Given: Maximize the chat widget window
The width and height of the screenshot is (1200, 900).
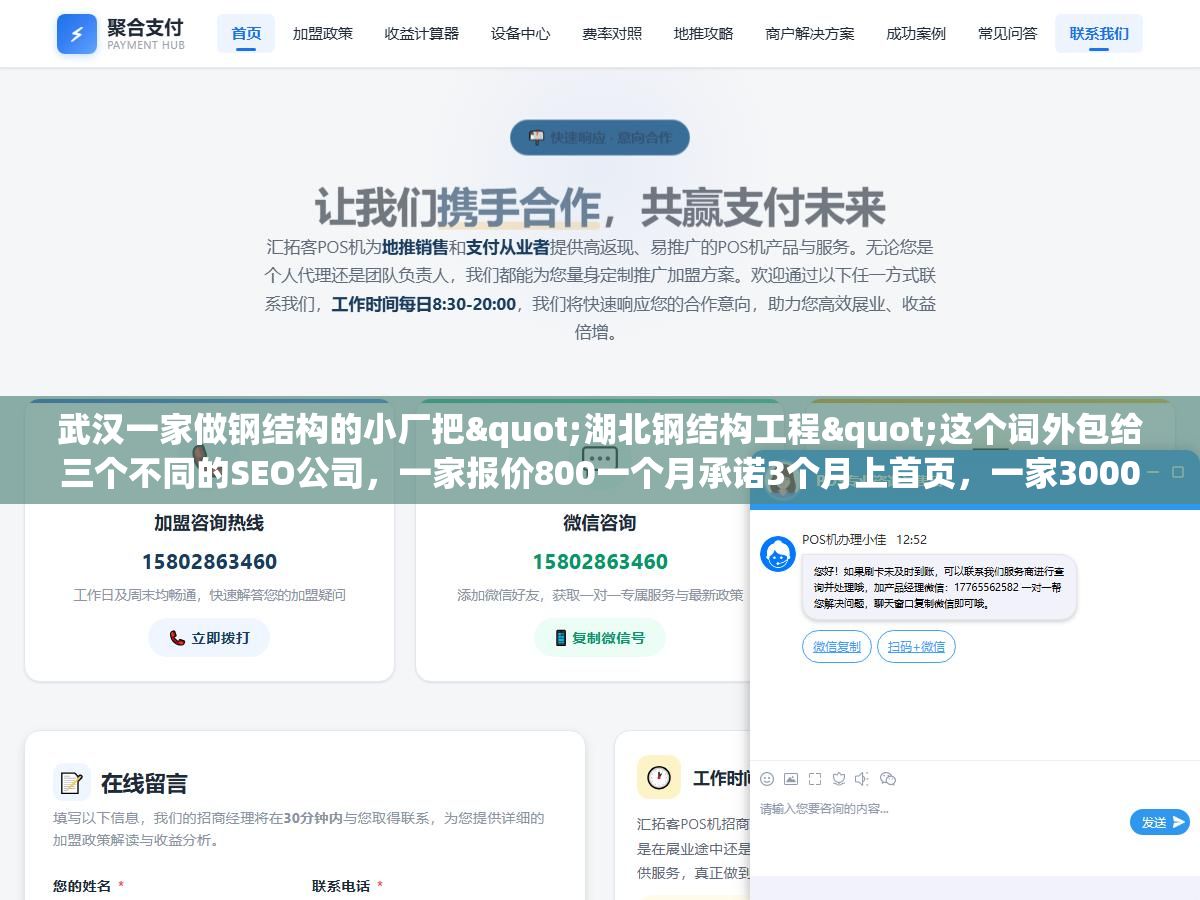Looking at the screenshot, I should point(1180,471).
